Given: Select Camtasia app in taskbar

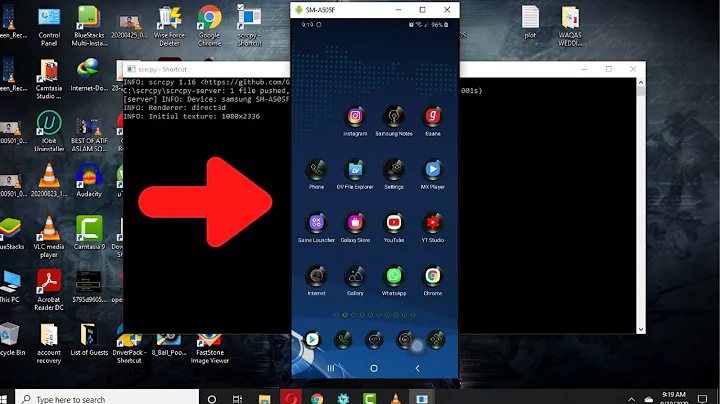Looking at the screenshot, I should [x=370, y=399].
